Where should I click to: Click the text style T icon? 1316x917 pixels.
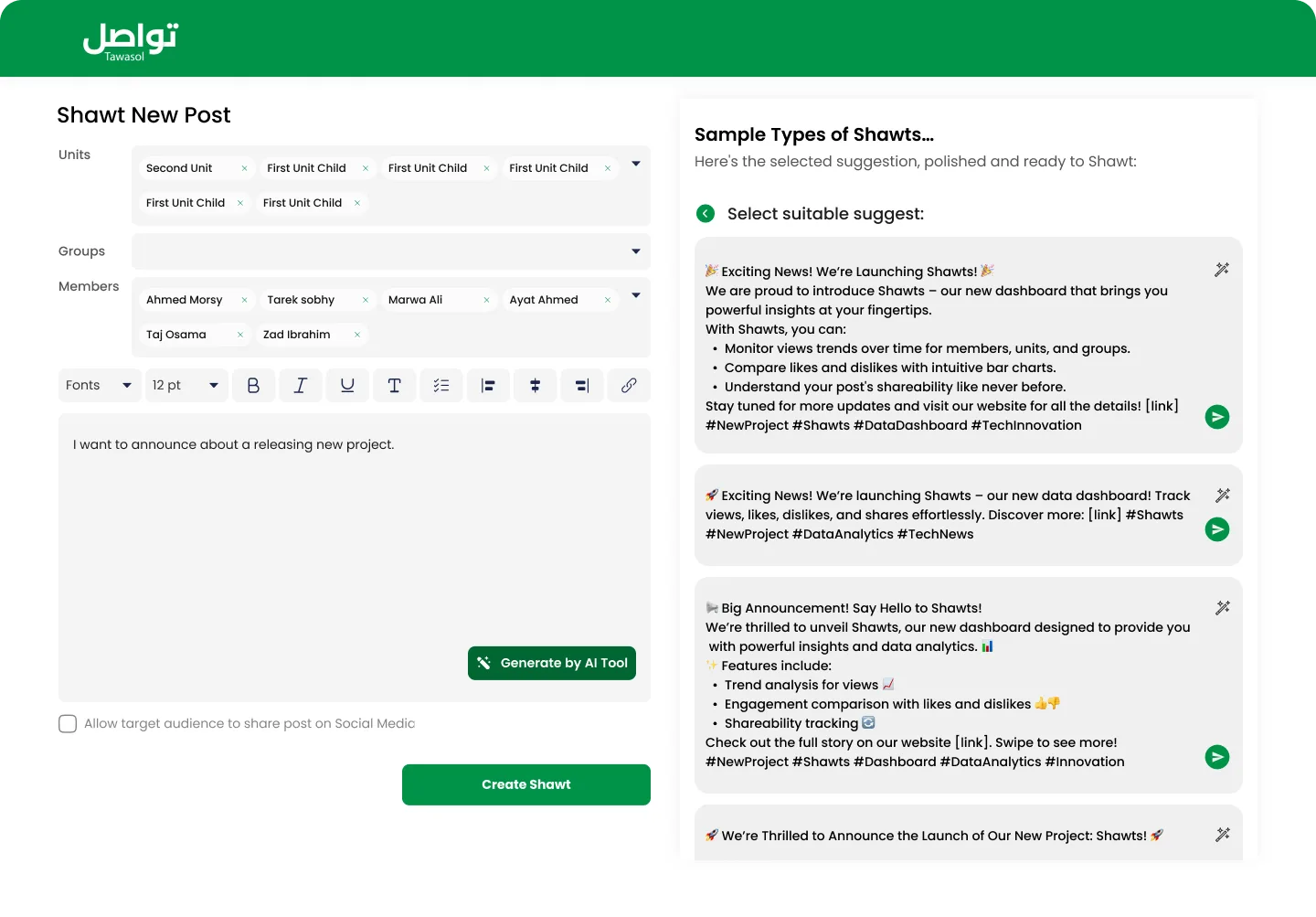394,386
